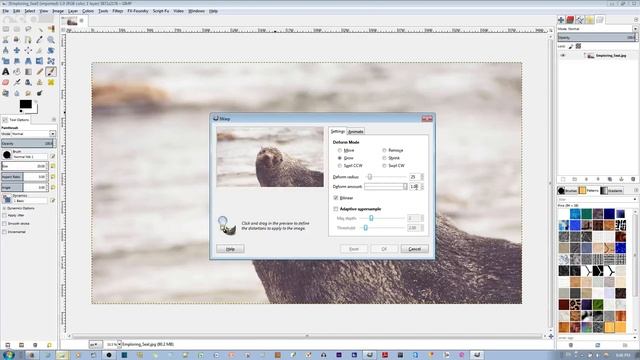Select the Scale tool
The width and height of the screenshot is (640, 360).
6,61
